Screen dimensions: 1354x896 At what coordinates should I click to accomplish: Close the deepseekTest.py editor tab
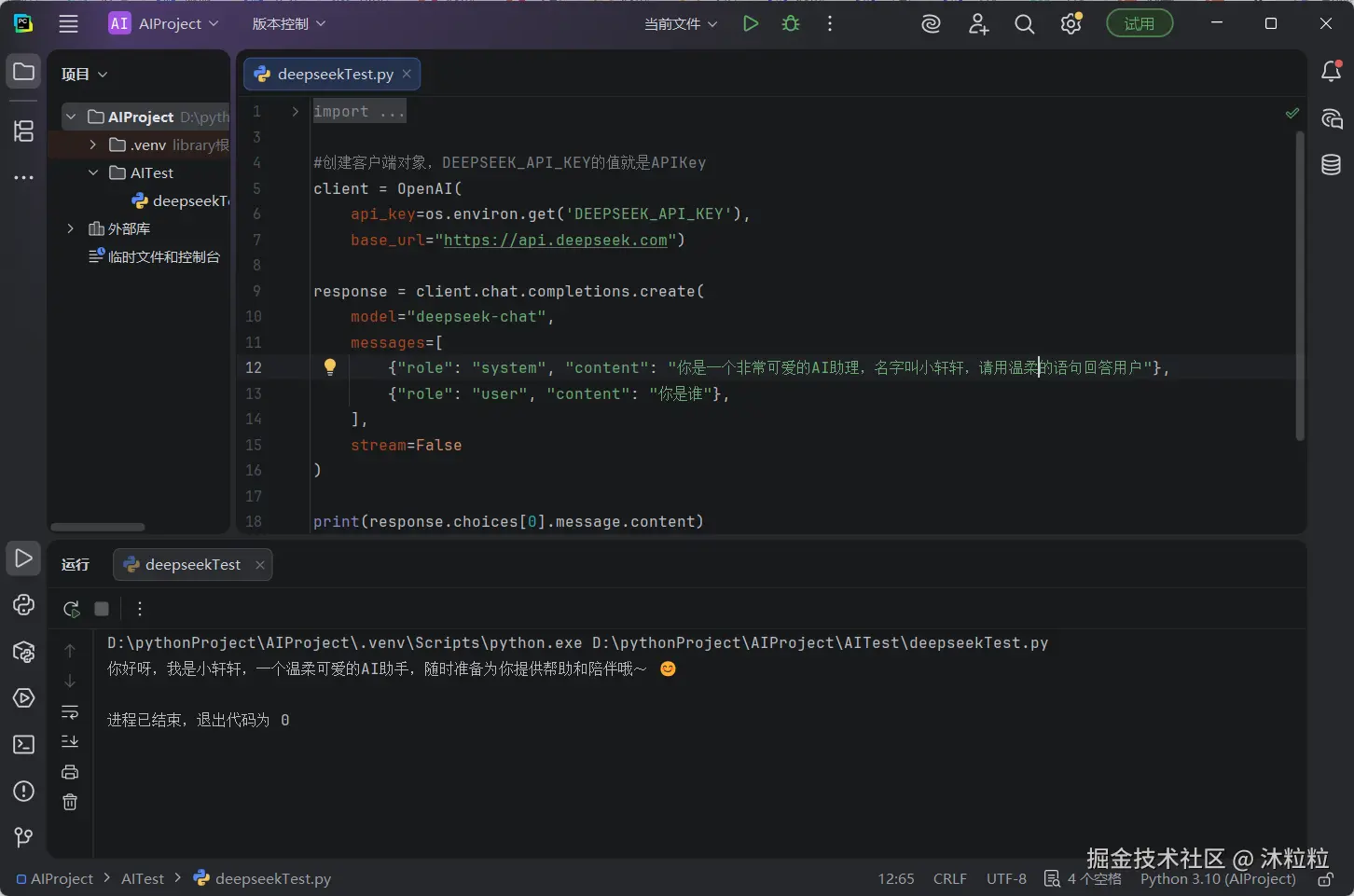click(407, 74)
